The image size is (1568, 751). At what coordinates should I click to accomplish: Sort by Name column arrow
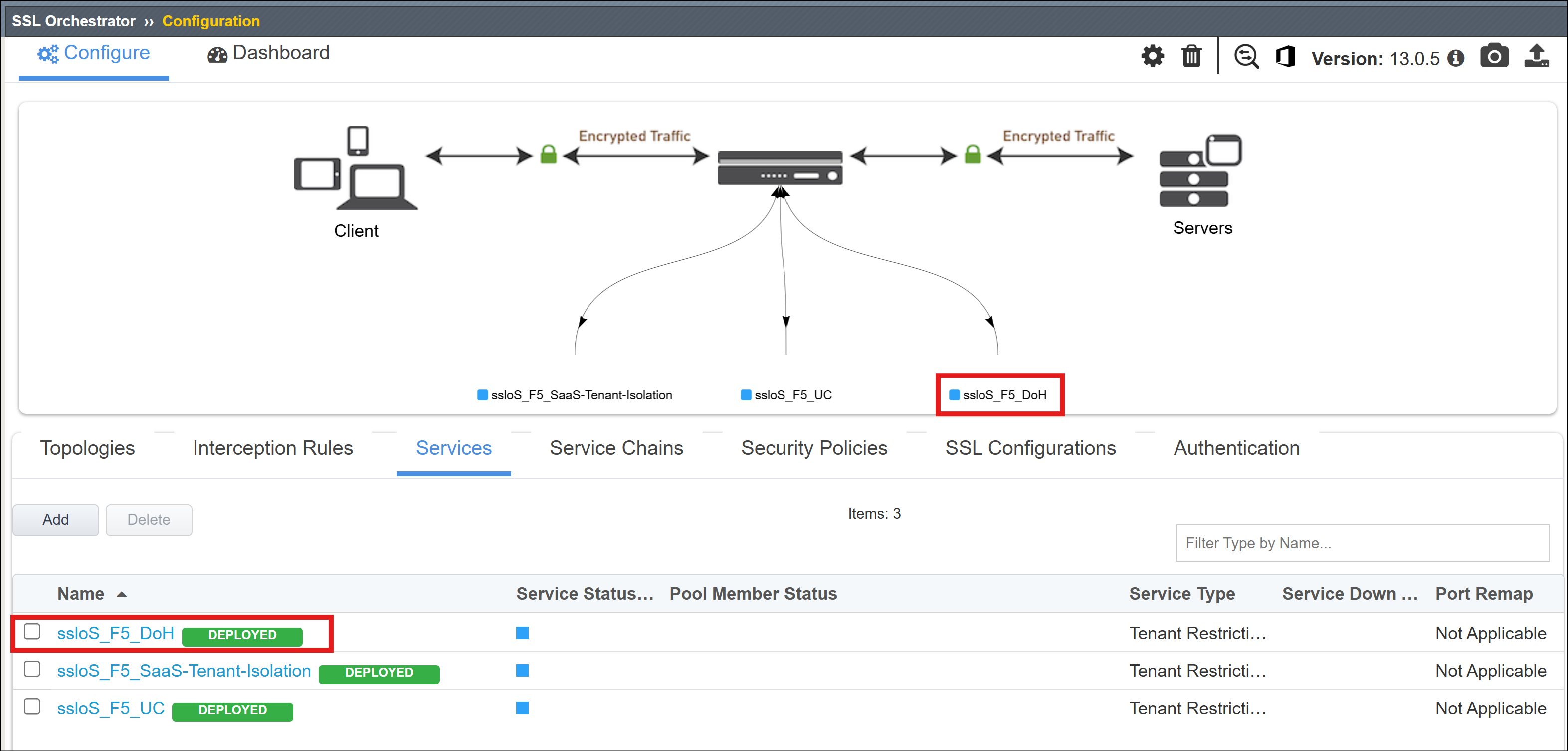[122, 594]
